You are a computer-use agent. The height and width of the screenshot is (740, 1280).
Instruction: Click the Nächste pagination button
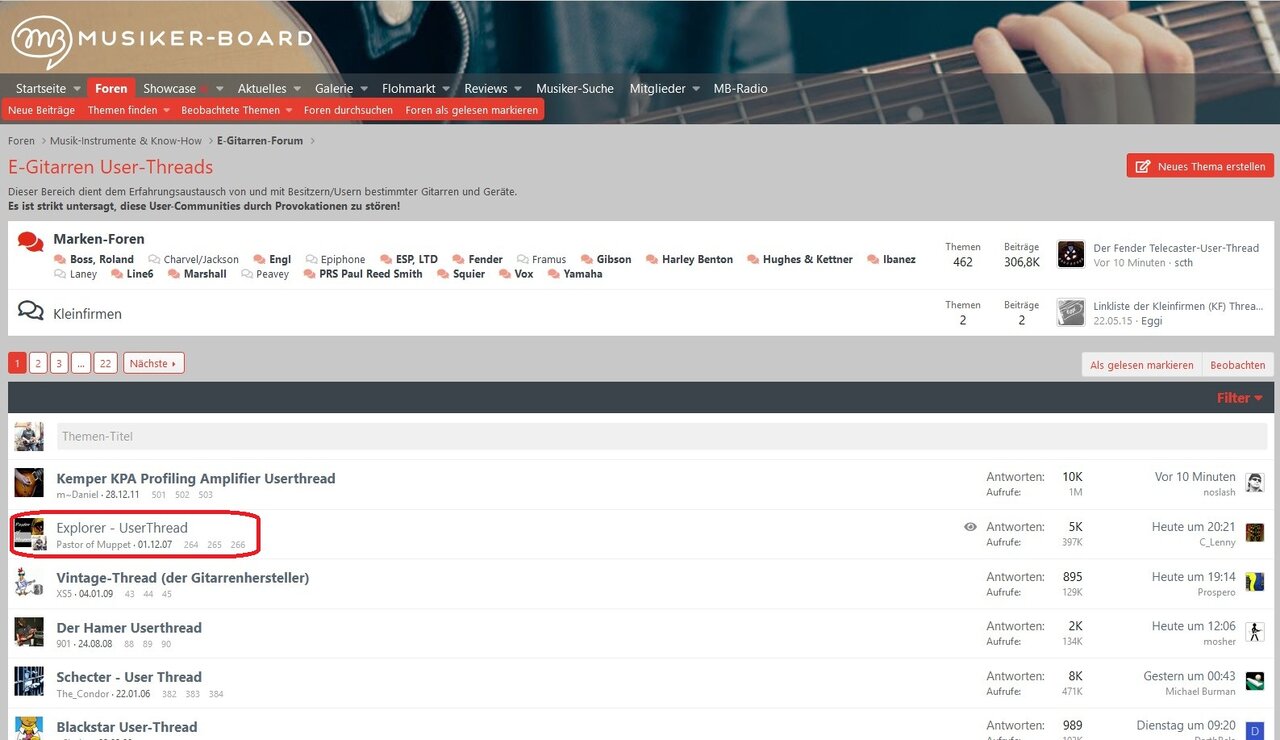tap(154, 363)
